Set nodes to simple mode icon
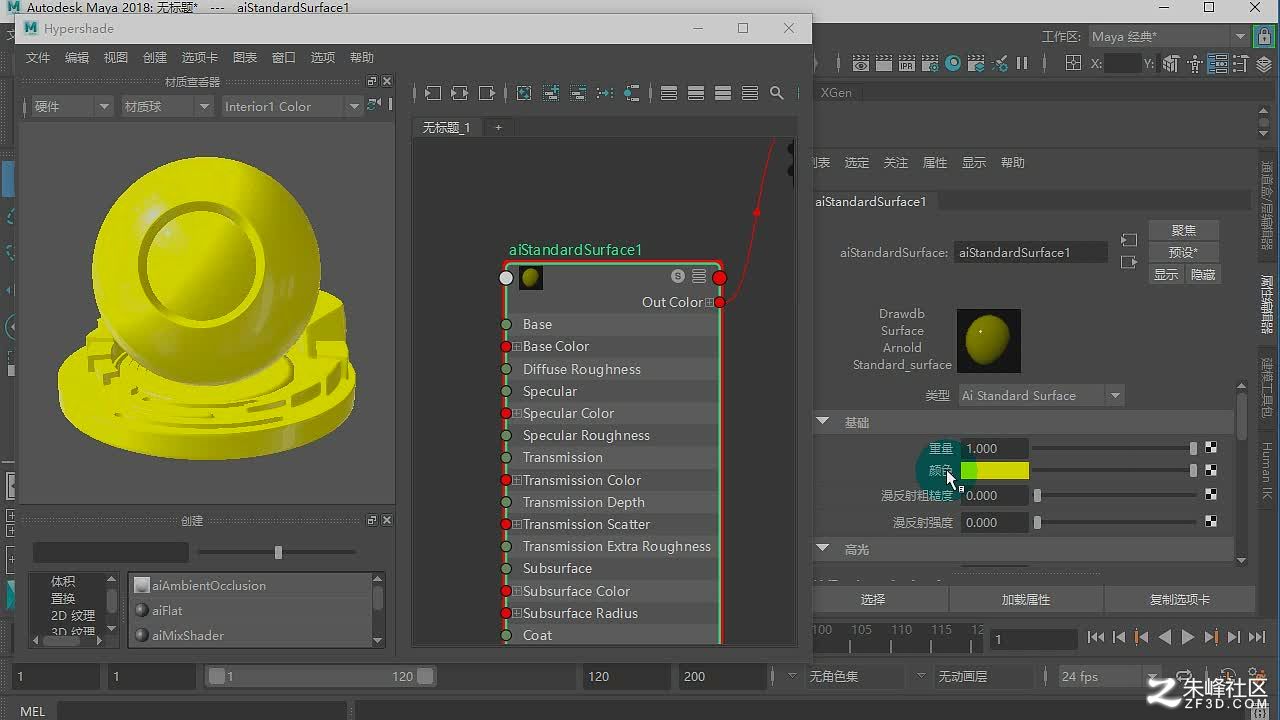 tap(669, 93)
